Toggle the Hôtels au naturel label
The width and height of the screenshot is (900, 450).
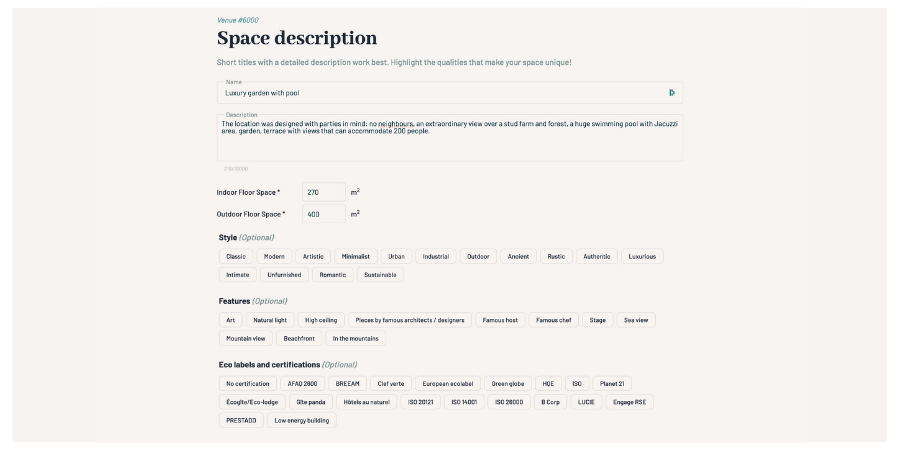click(x=367, y=402)
